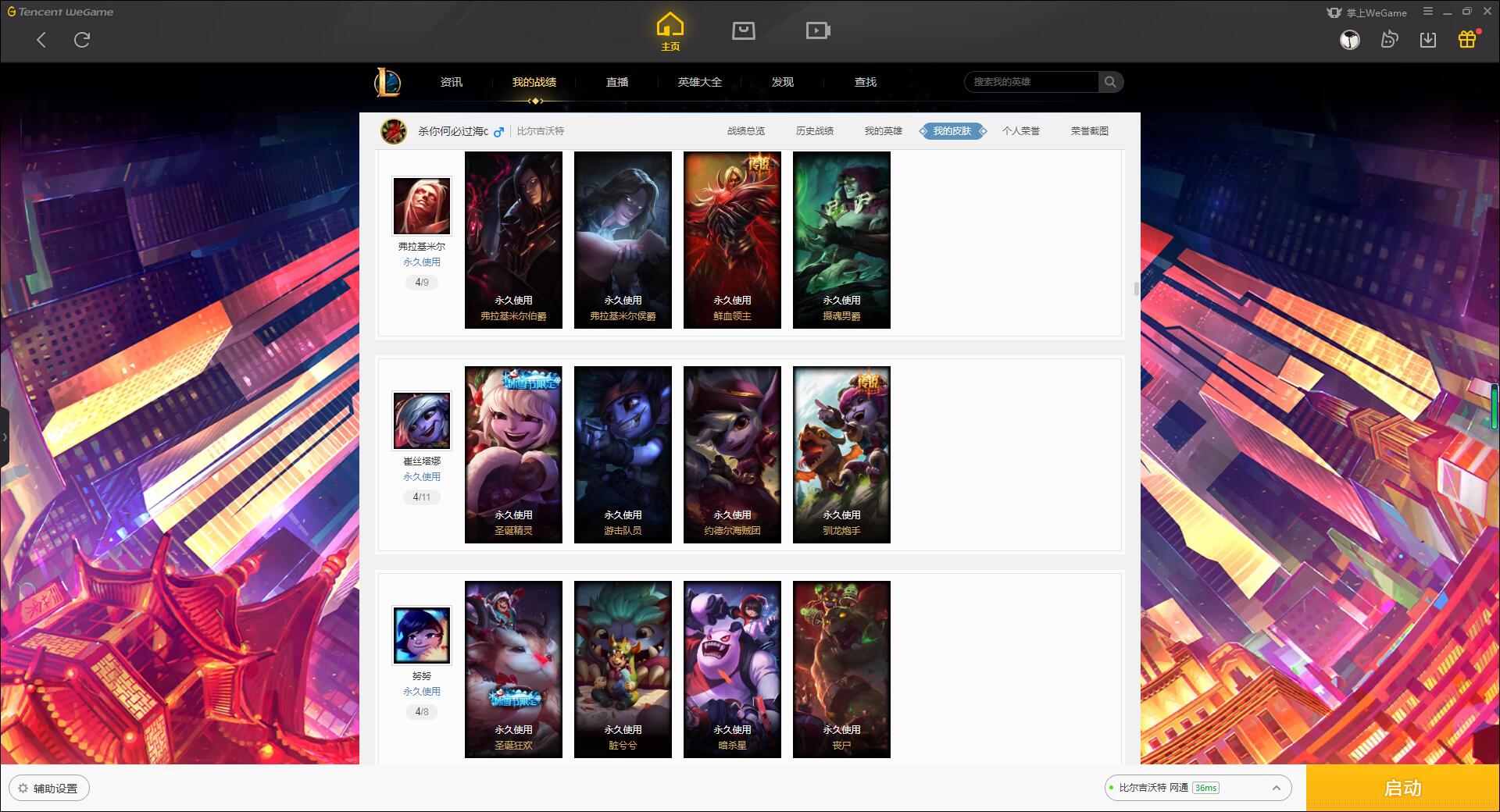Go back with the left arrow icon
The height and width of the screenshot is (812, 1500).
(x=41, y=40)
